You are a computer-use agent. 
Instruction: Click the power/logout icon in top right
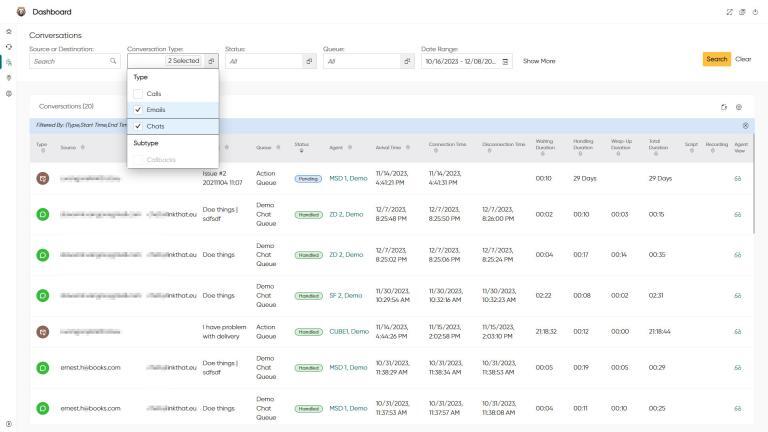[x=756, y=12]
